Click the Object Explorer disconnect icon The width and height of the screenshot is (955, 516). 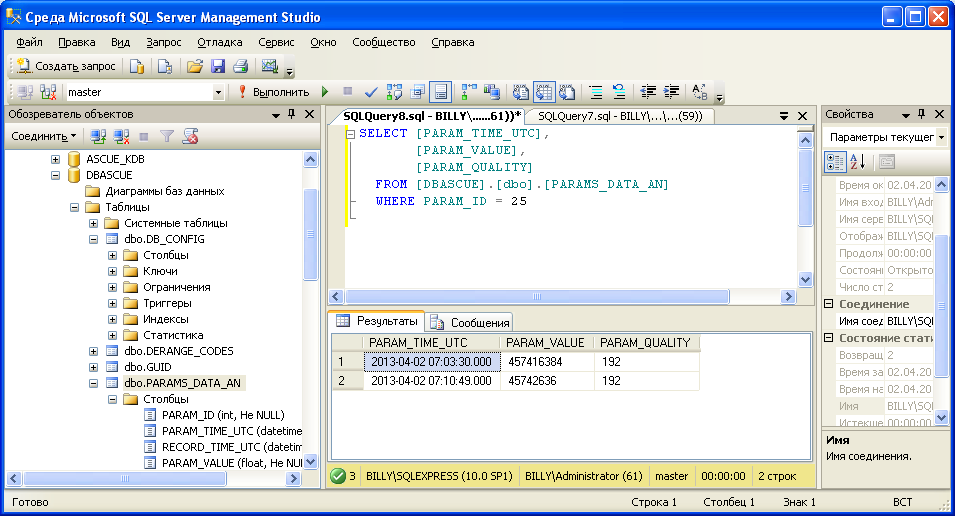click(121, 136)
